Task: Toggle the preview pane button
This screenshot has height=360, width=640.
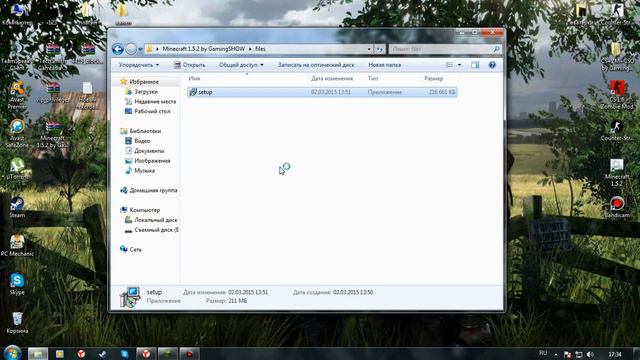Action: tap(475, 65)
